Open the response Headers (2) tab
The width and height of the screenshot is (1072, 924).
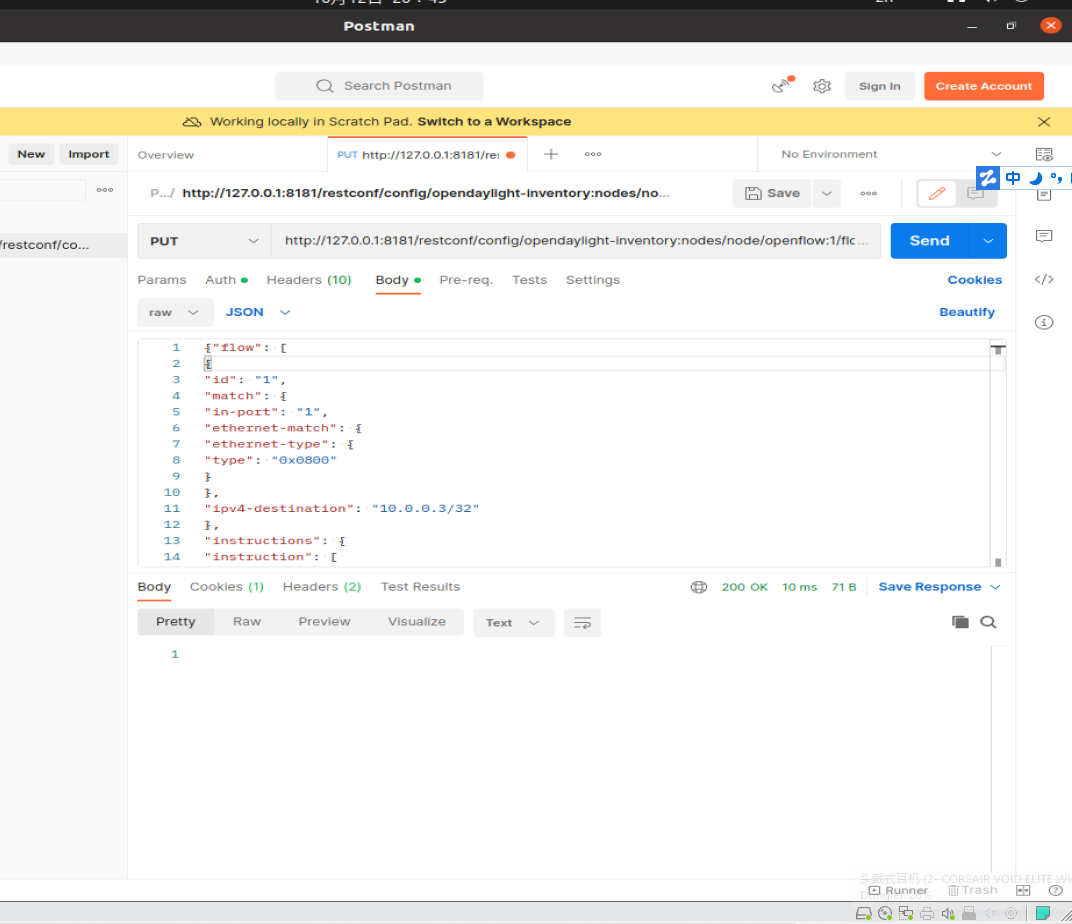pos(322,587)
